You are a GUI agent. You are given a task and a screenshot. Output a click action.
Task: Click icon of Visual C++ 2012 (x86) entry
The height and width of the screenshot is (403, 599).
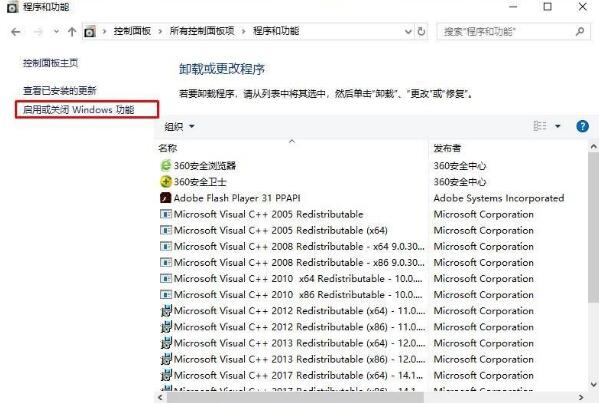click(166, 327)
